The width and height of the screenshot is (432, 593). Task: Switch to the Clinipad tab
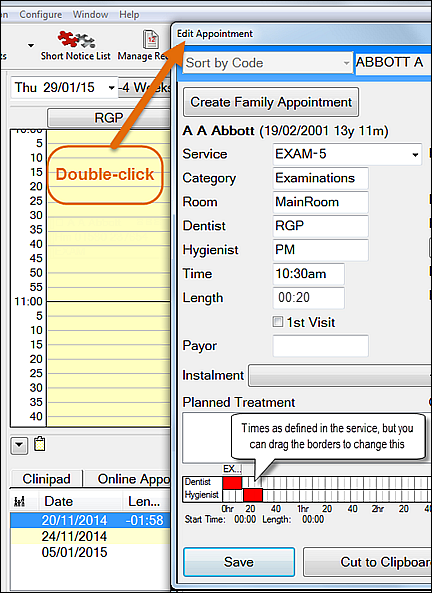46,479
